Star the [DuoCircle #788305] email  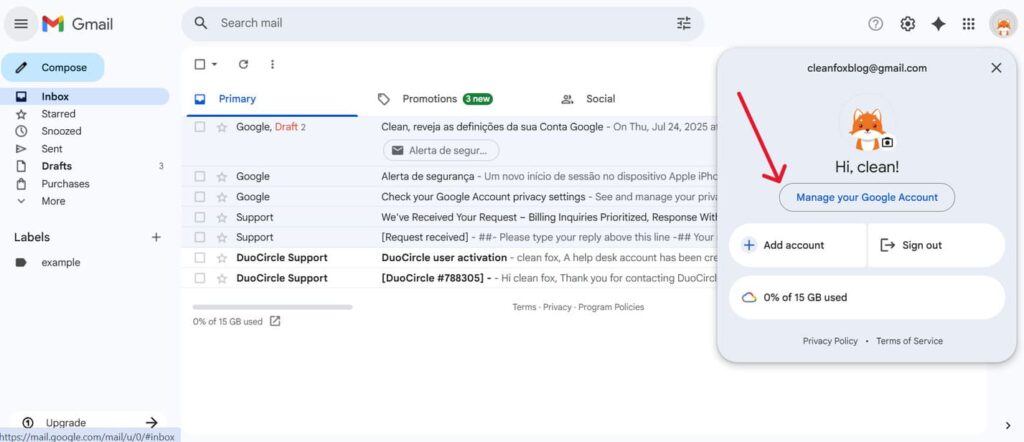tap(221, 278)
